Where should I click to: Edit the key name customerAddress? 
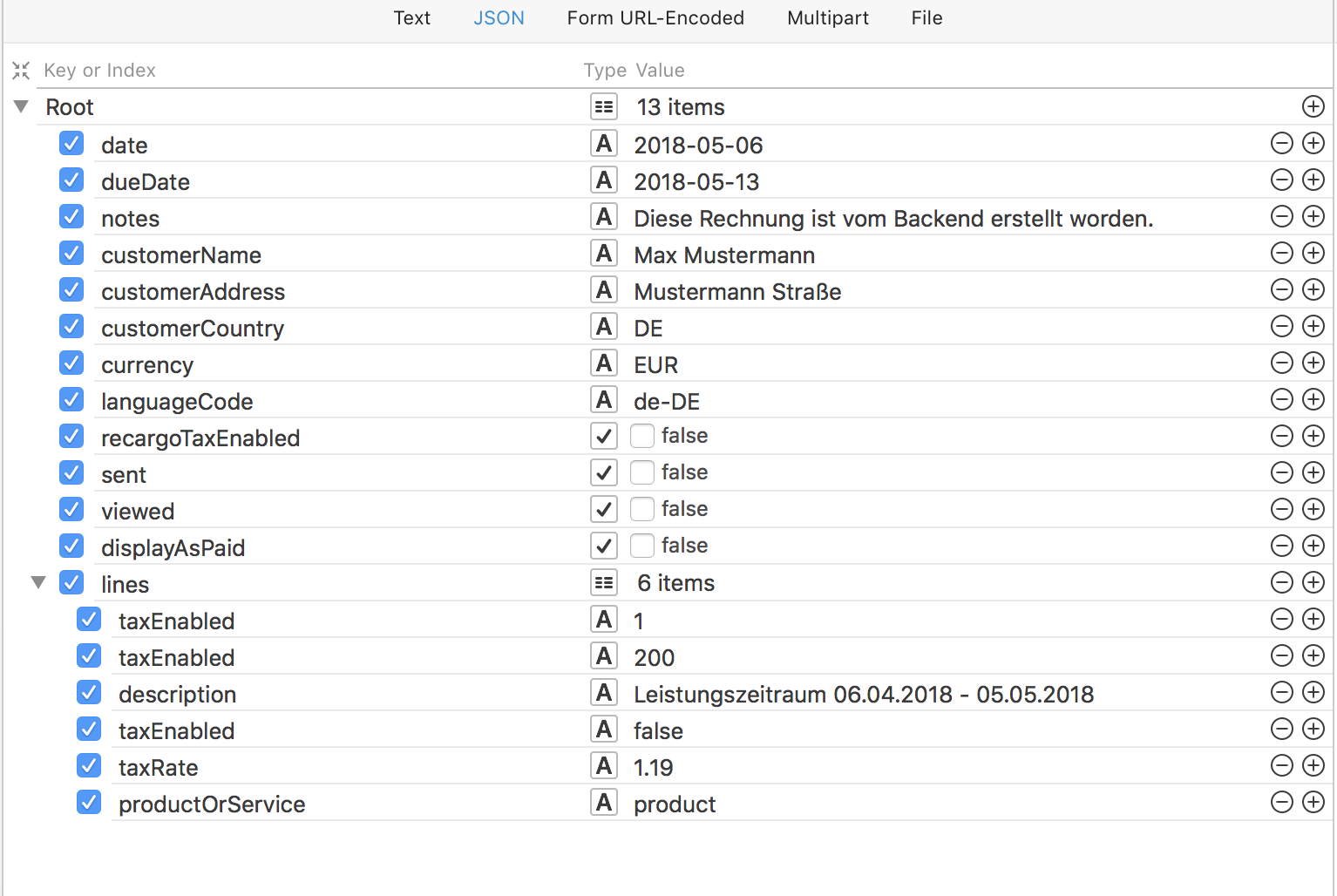click(x=193, y=291)
